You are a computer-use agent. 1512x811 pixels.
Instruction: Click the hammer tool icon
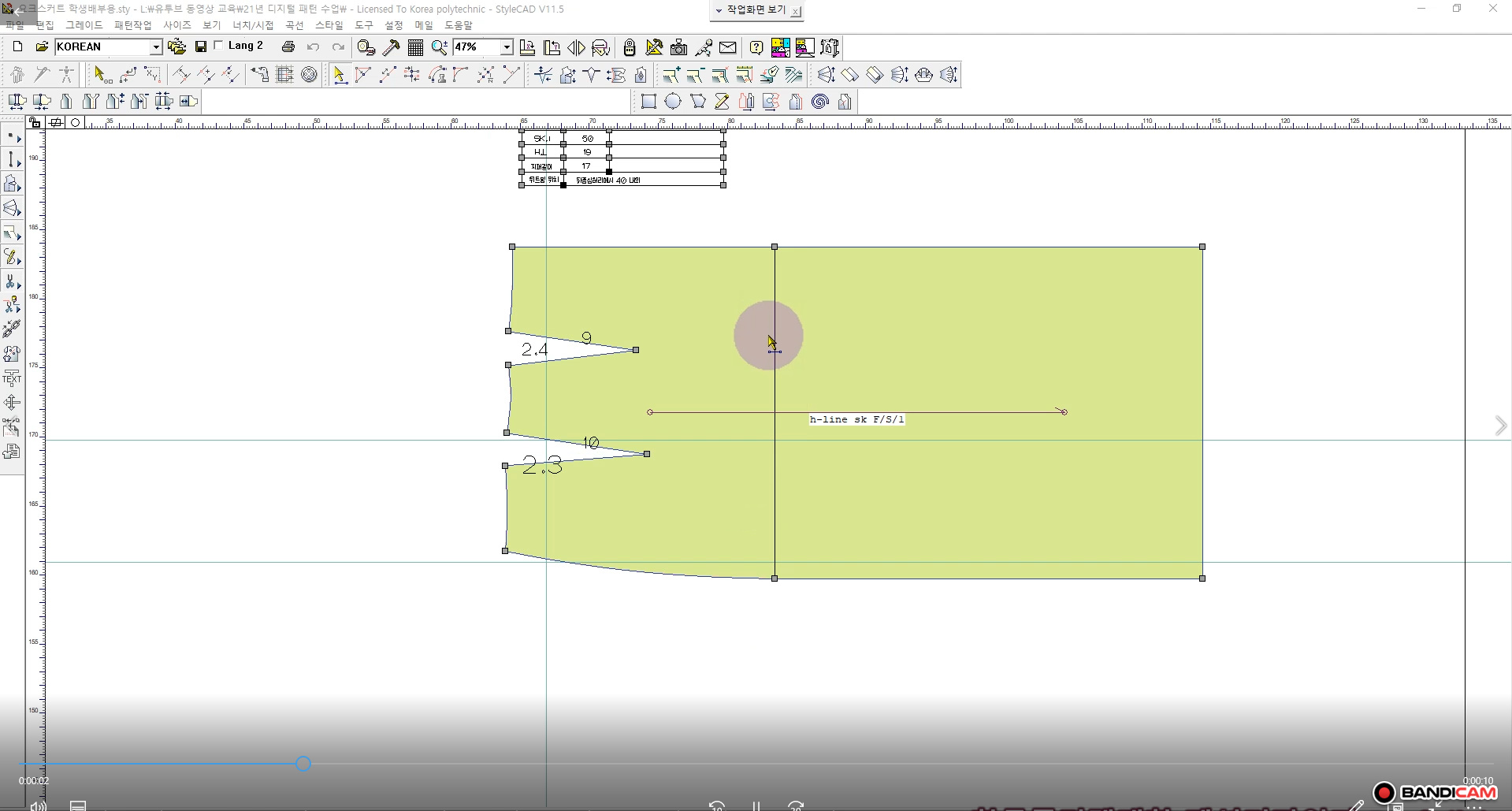391,47
